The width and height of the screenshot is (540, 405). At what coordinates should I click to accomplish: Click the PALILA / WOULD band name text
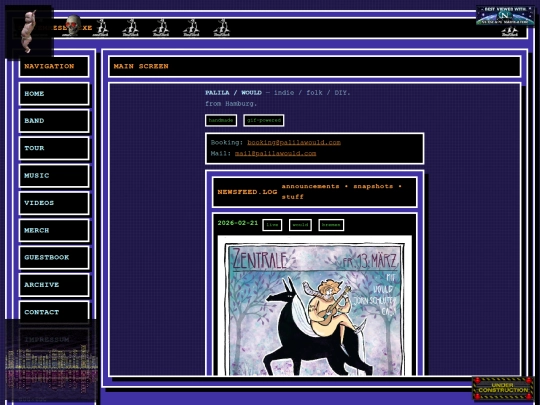pos(233,93)
